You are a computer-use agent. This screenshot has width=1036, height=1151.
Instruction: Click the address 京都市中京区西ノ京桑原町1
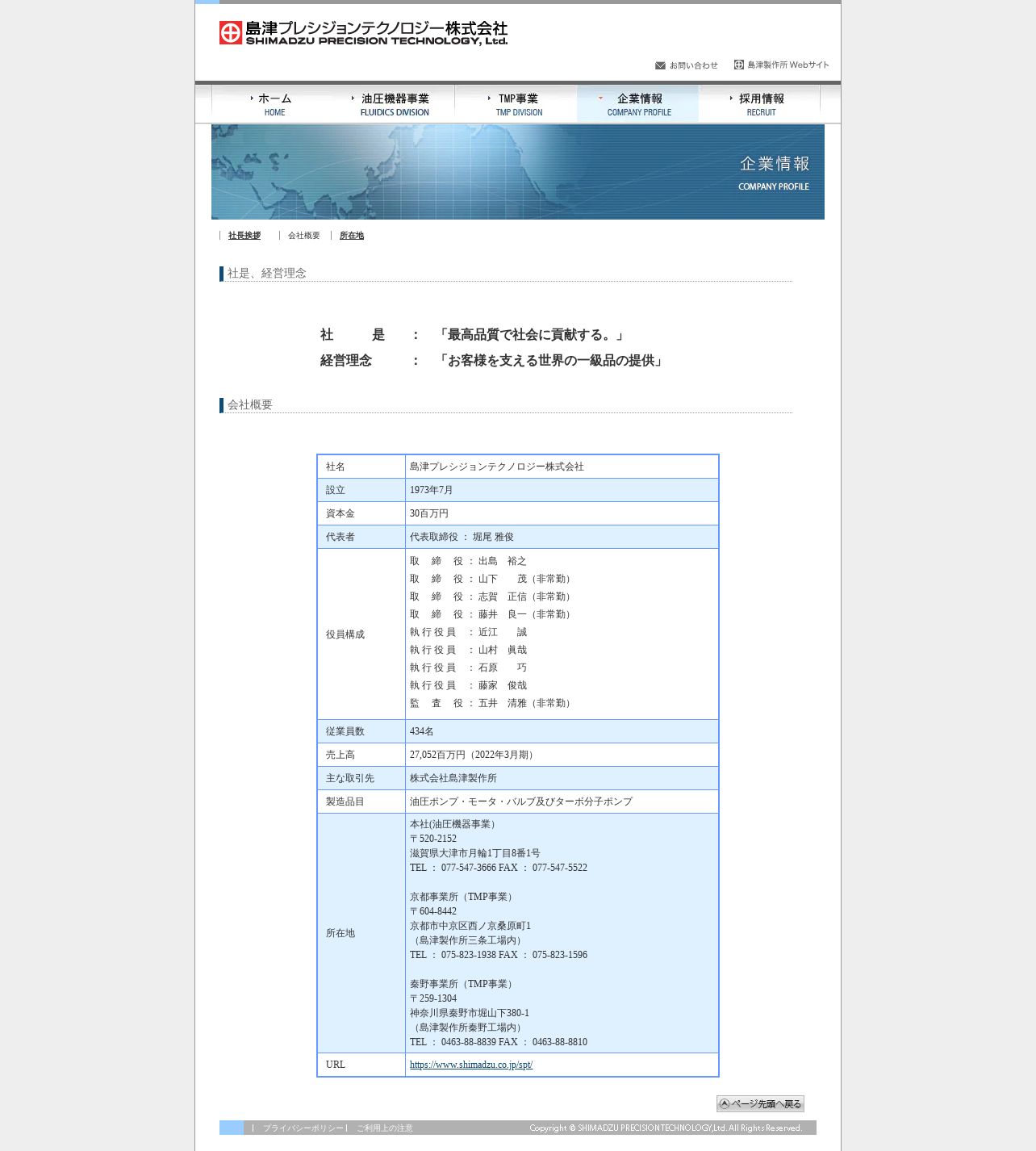coord(470,926)
